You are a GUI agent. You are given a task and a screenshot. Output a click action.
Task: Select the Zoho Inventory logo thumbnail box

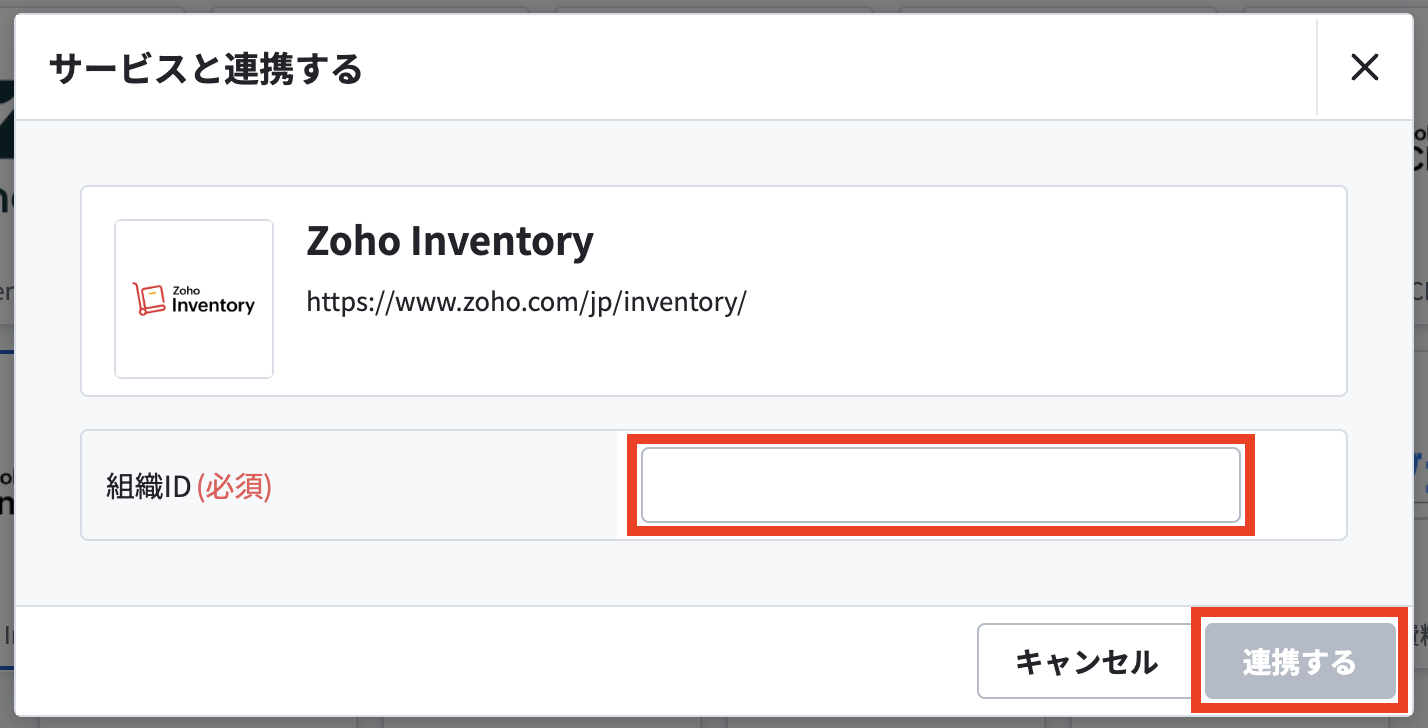(194, 299)
